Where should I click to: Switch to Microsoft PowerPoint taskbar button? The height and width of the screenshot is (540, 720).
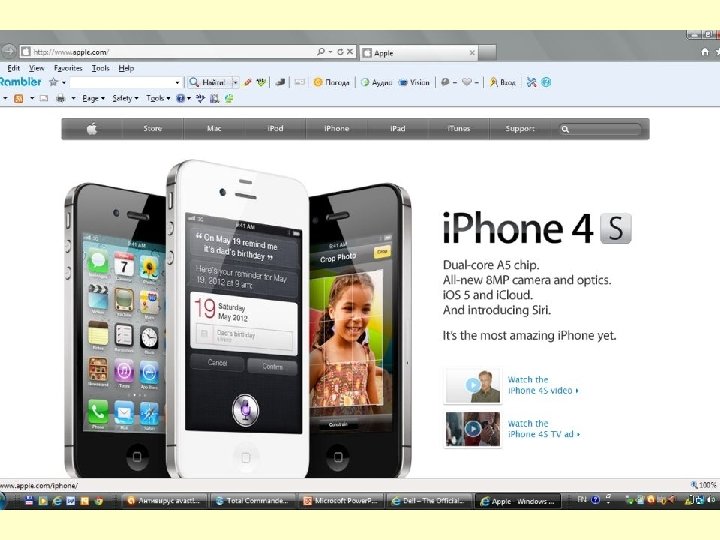pyautogui.click(x=341, y=501)
